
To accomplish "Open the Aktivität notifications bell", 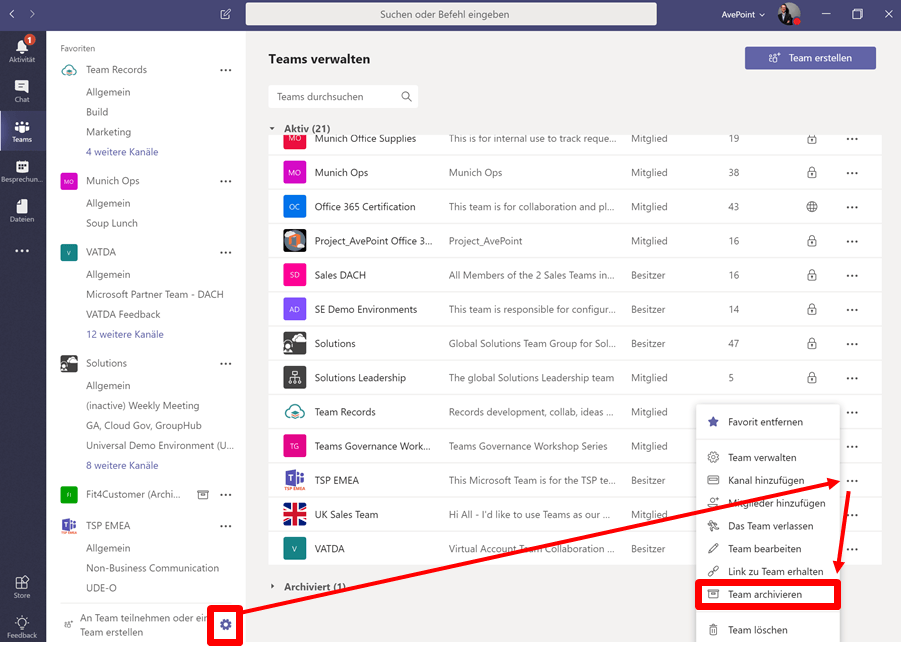I will (22, 49).
